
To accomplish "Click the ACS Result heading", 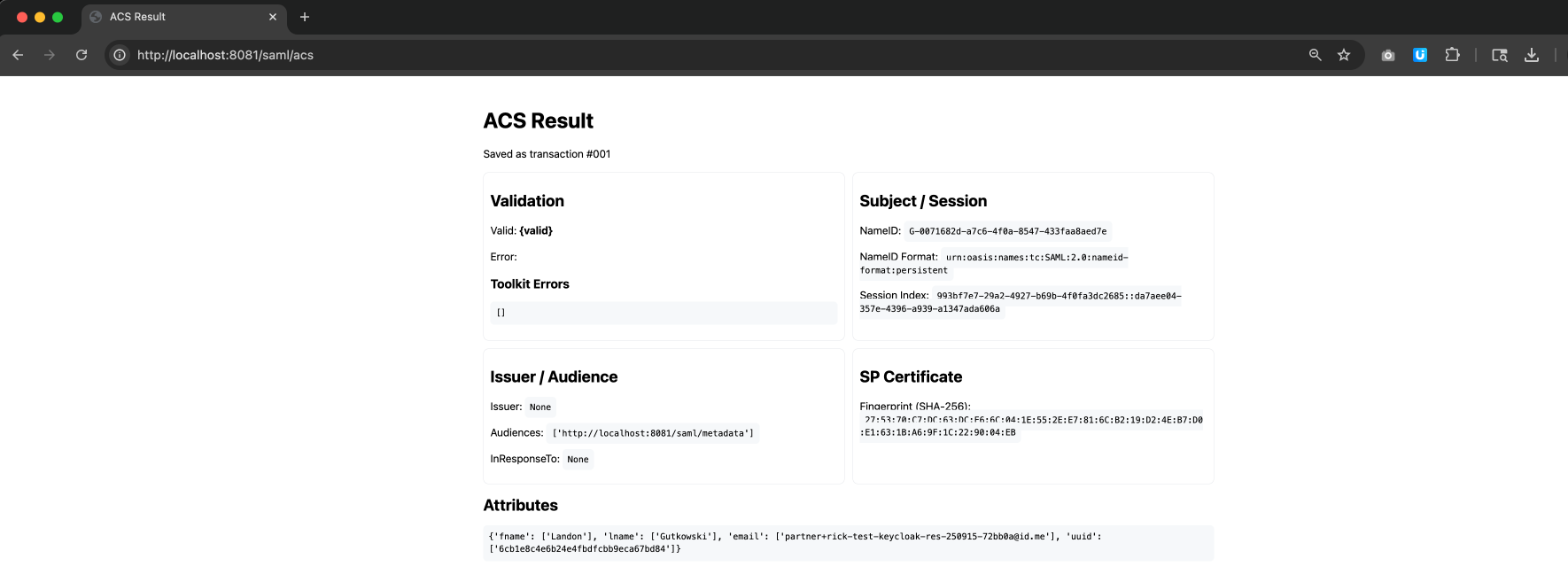I will click(538, 120).
